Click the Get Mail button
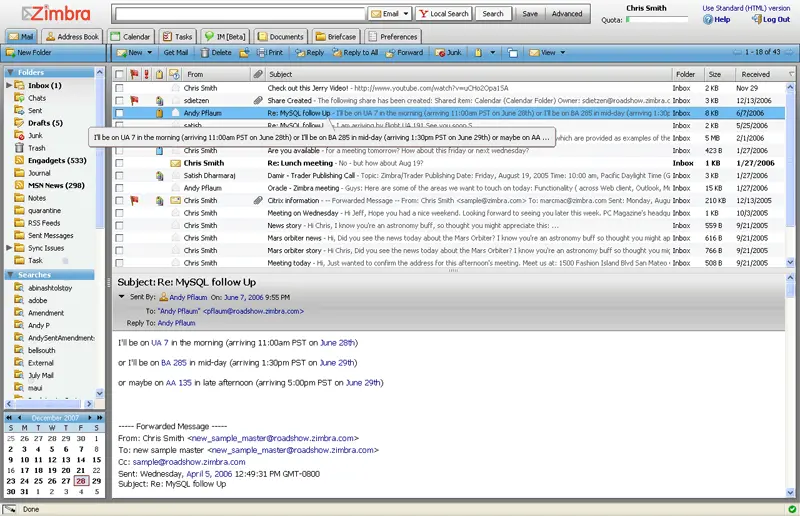The image size is (800, 516). click(175, 52)
